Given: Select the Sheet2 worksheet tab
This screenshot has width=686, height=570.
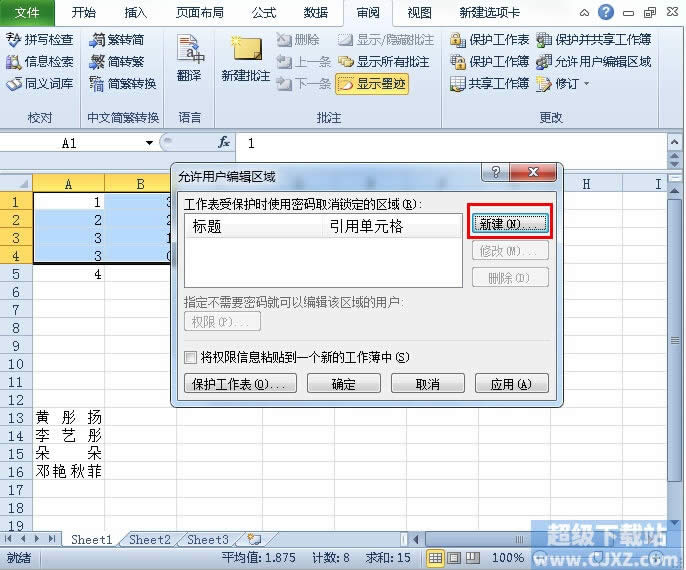Looking at the screenshot, I should click(x=150, y=539).
